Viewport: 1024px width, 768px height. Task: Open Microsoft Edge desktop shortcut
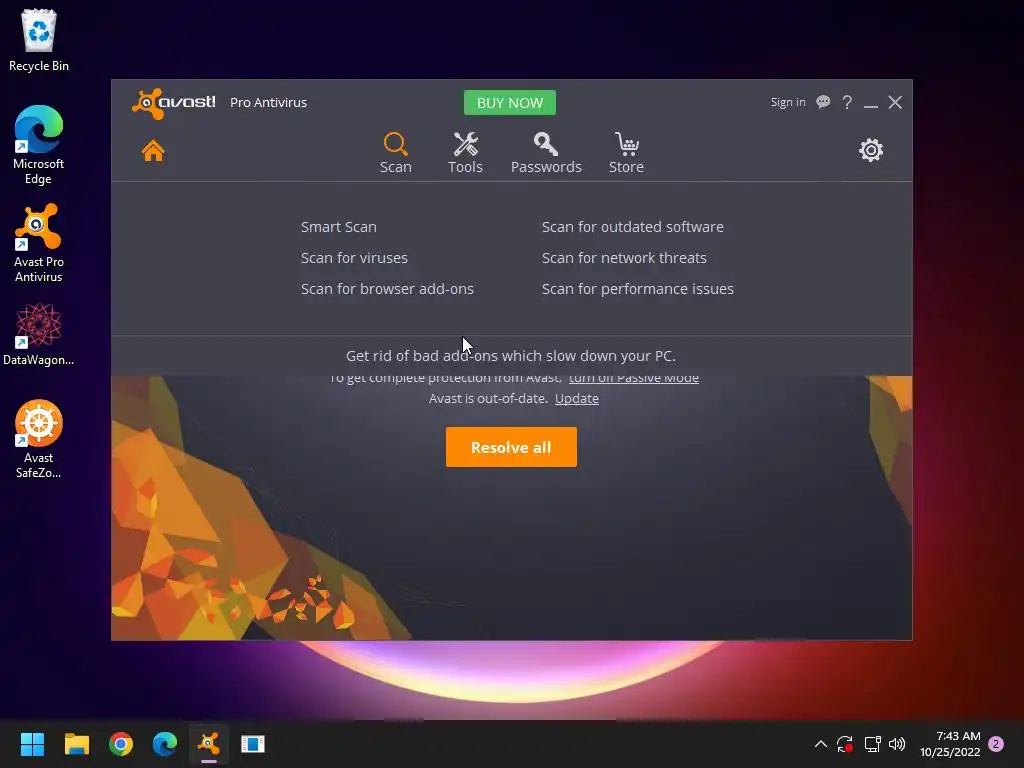39,145
